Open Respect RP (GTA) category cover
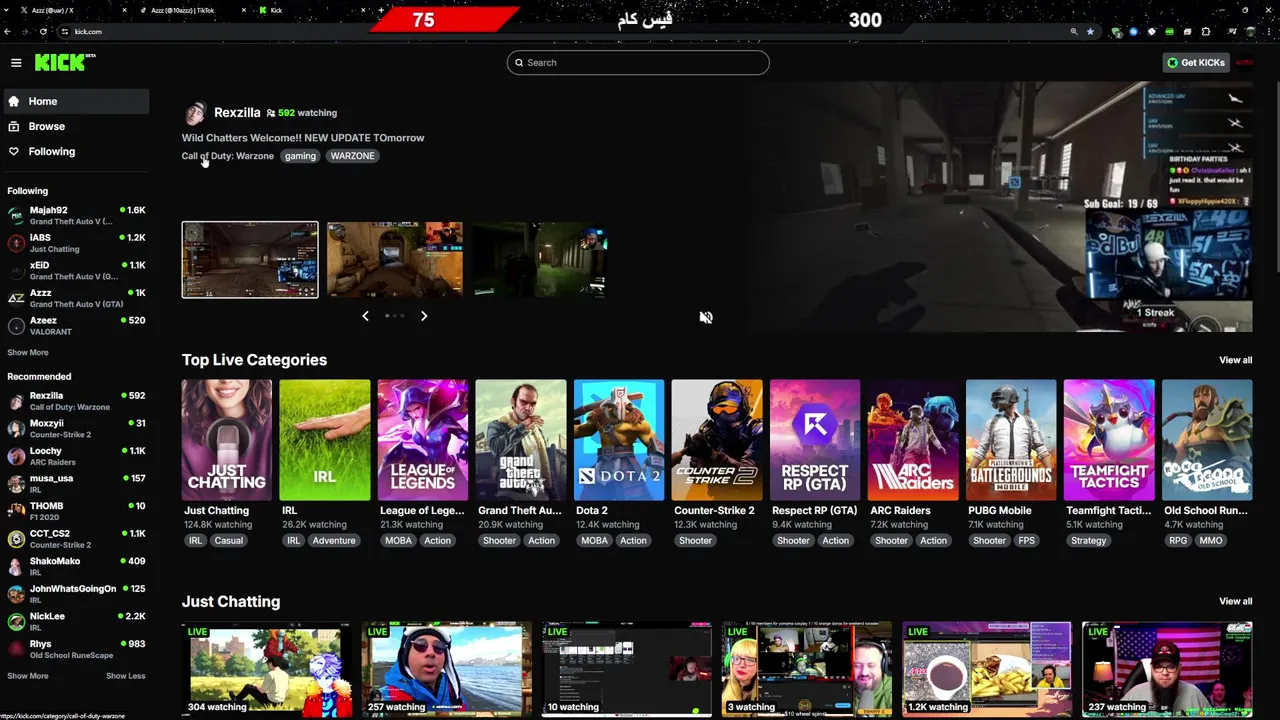 815,440
